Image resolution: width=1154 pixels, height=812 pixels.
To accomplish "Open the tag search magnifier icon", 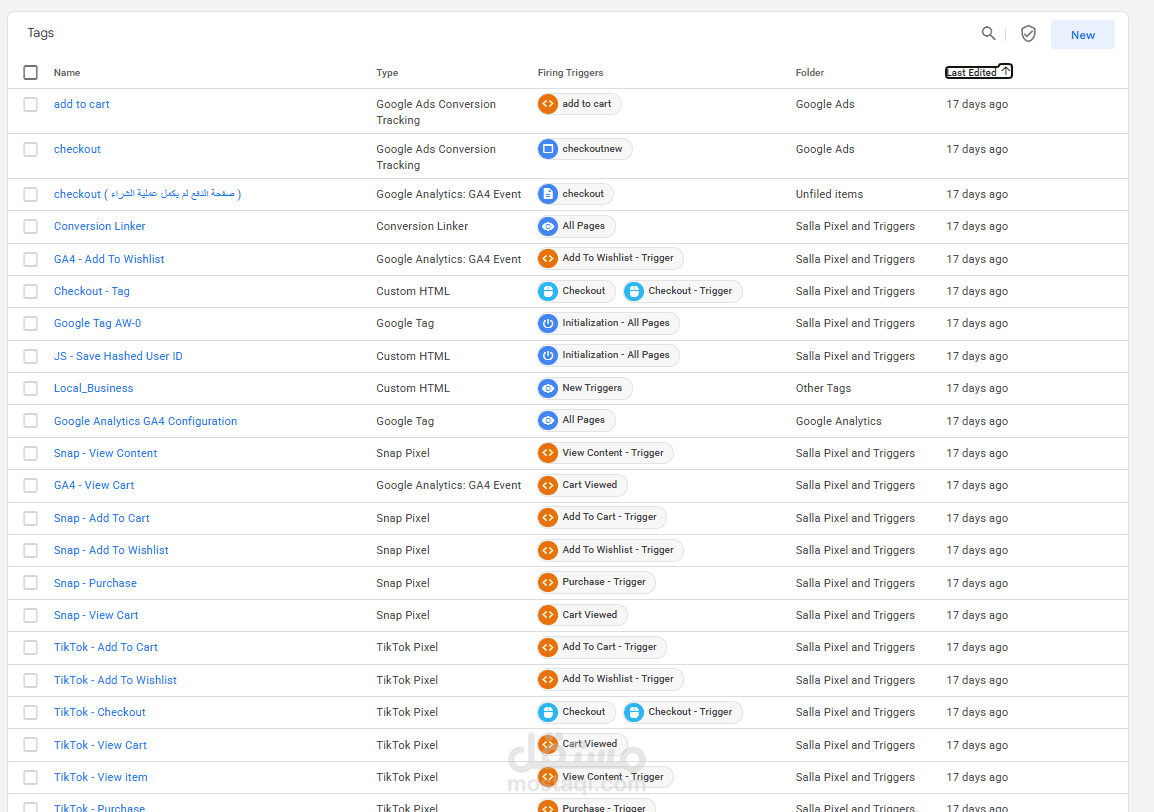I will (988, 33).
